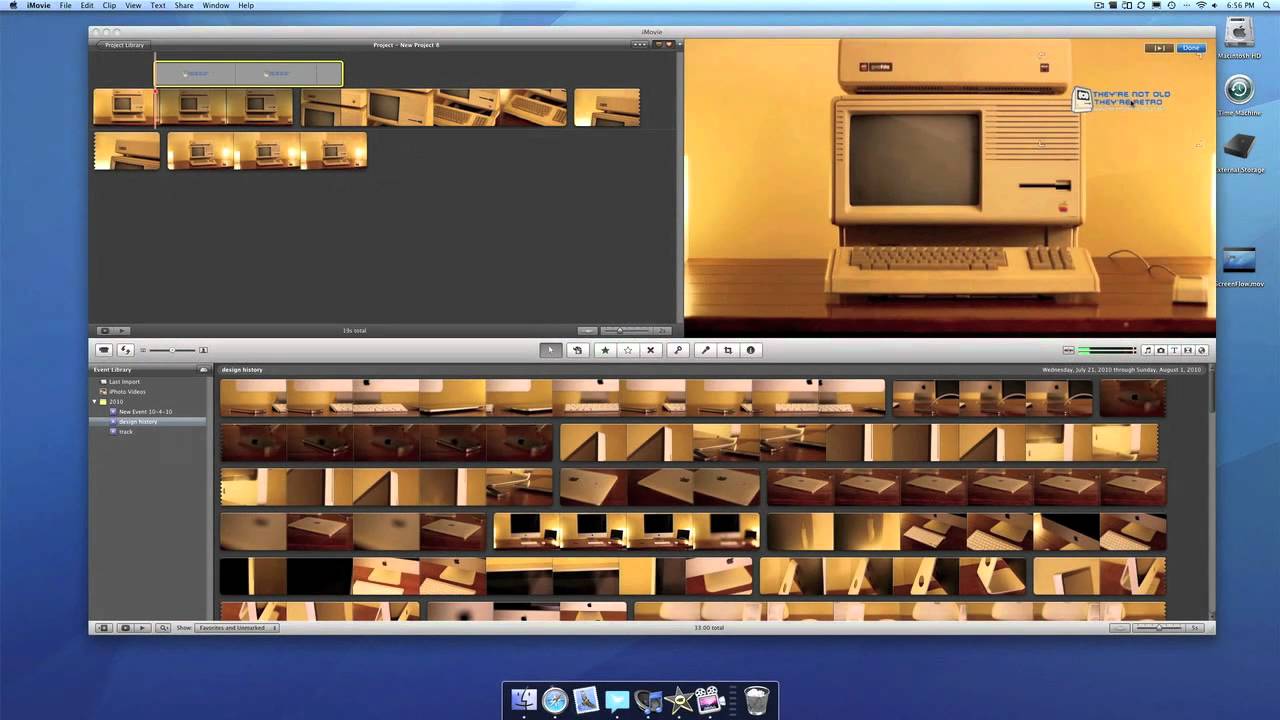
Task: Click the ScreenFlow.mov desktop file
Action: click(1239, 266)
